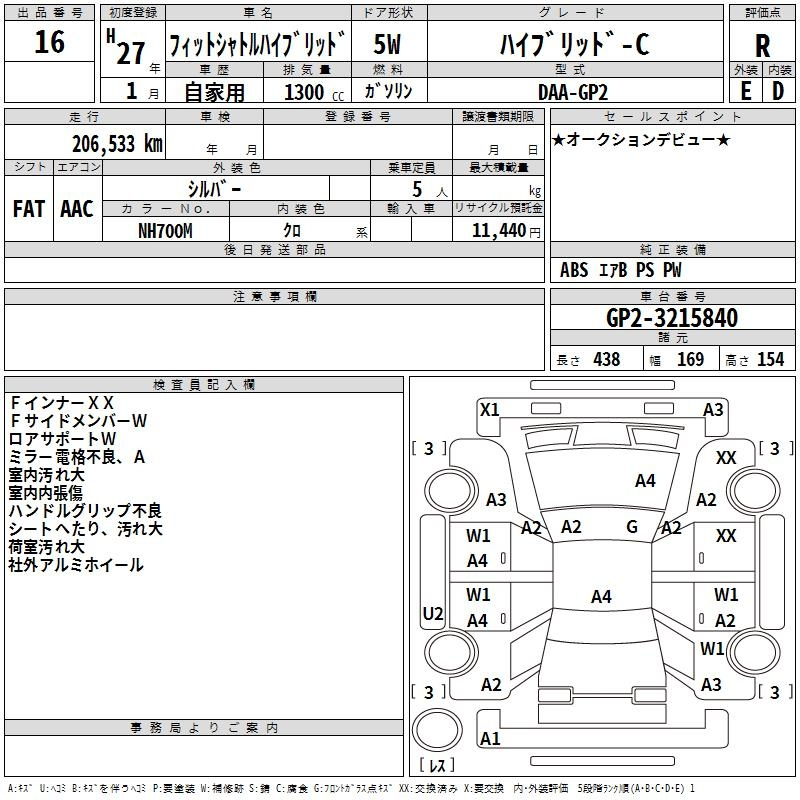Image resolution: width=800 pixels, height=800 pixels.
Task: Select the A4 mark on the roof
Action: pos(600,597)
